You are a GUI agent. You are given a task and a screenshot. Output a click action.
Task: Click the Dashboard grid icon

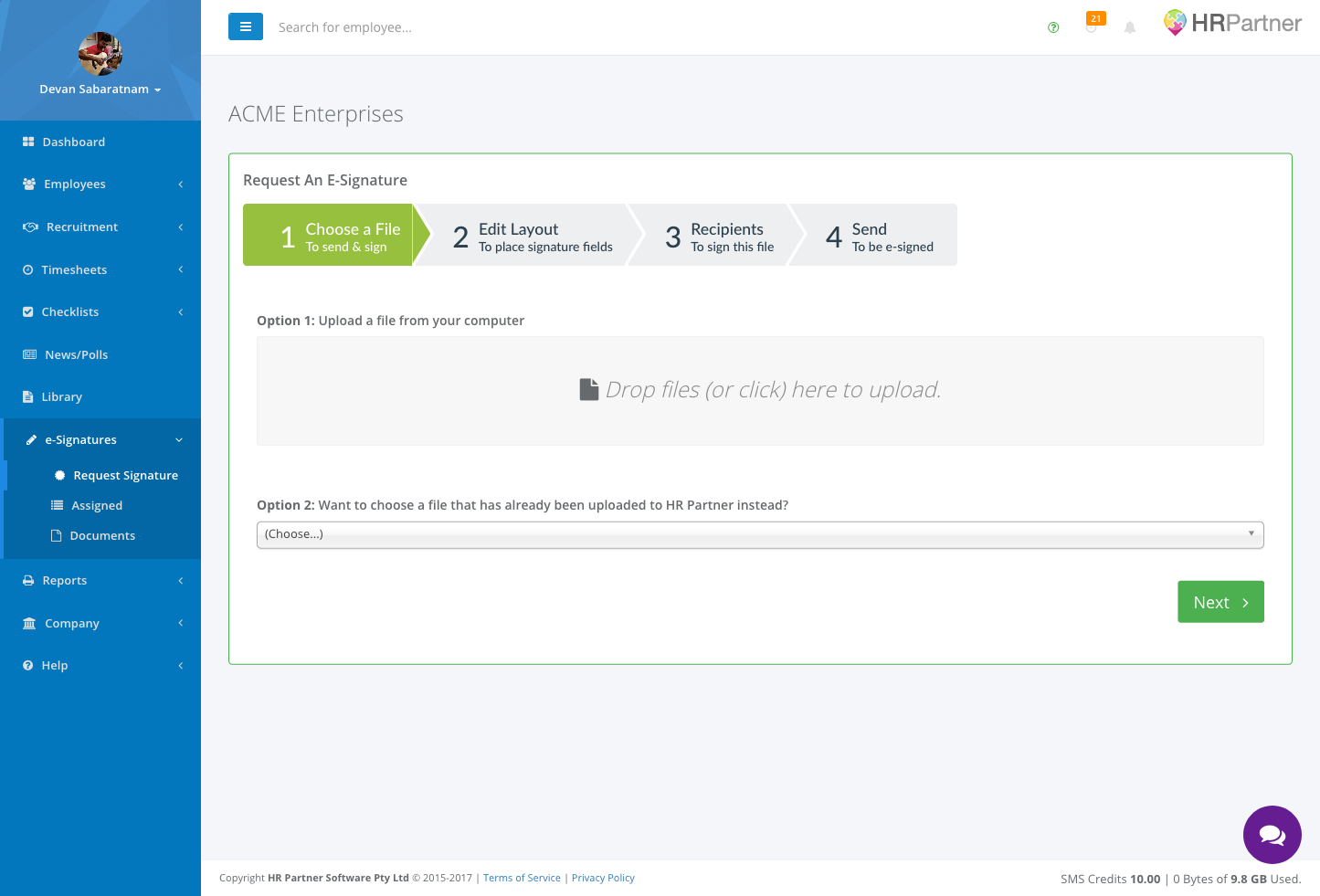tap(28, 142)
